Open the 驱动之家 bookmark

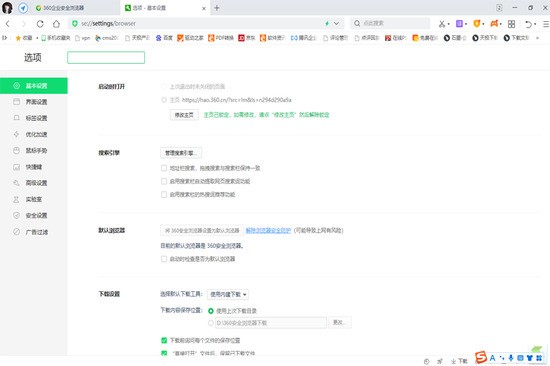190,38
